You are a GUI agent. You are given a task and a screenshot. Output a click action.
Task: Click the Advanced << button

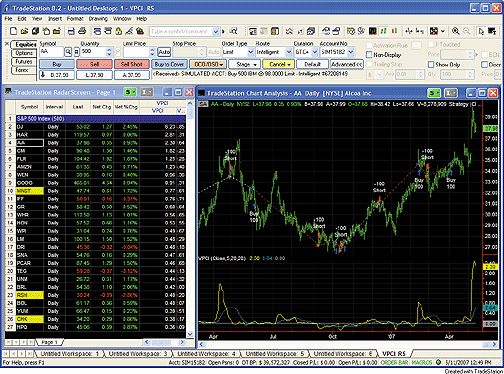(x=347, y=64)
